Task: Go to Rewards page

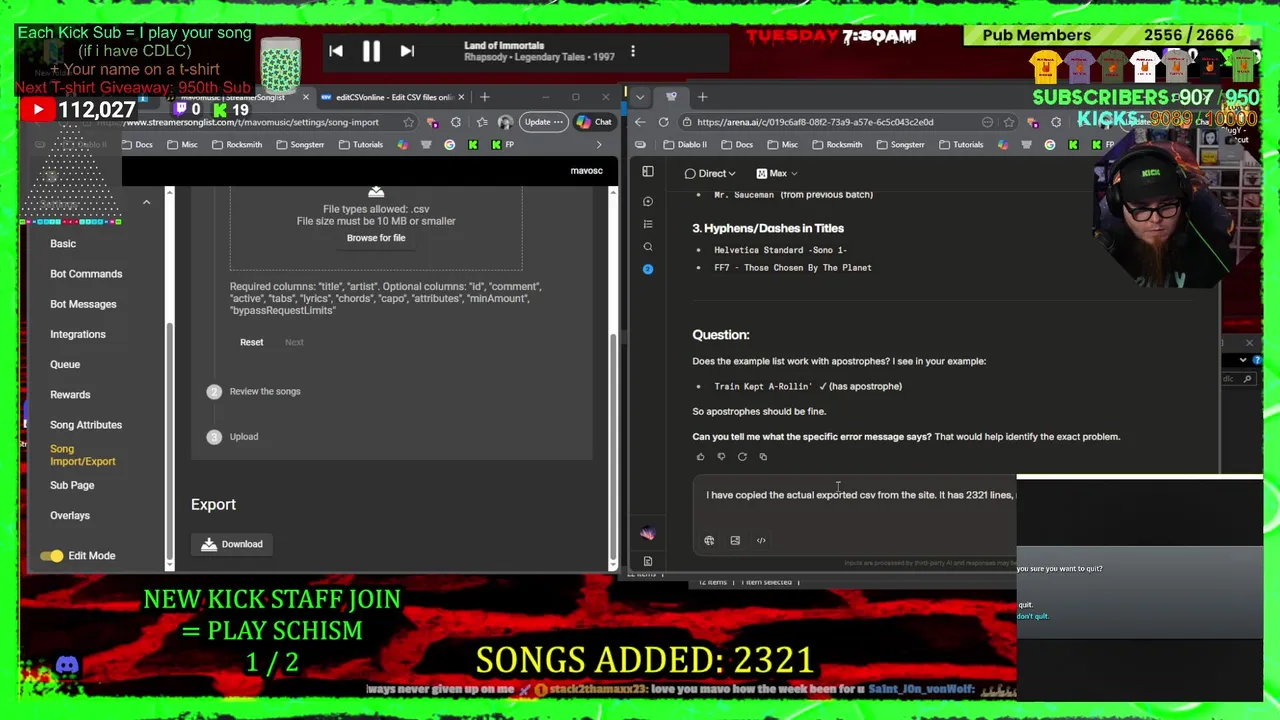Action: point(70,395)
